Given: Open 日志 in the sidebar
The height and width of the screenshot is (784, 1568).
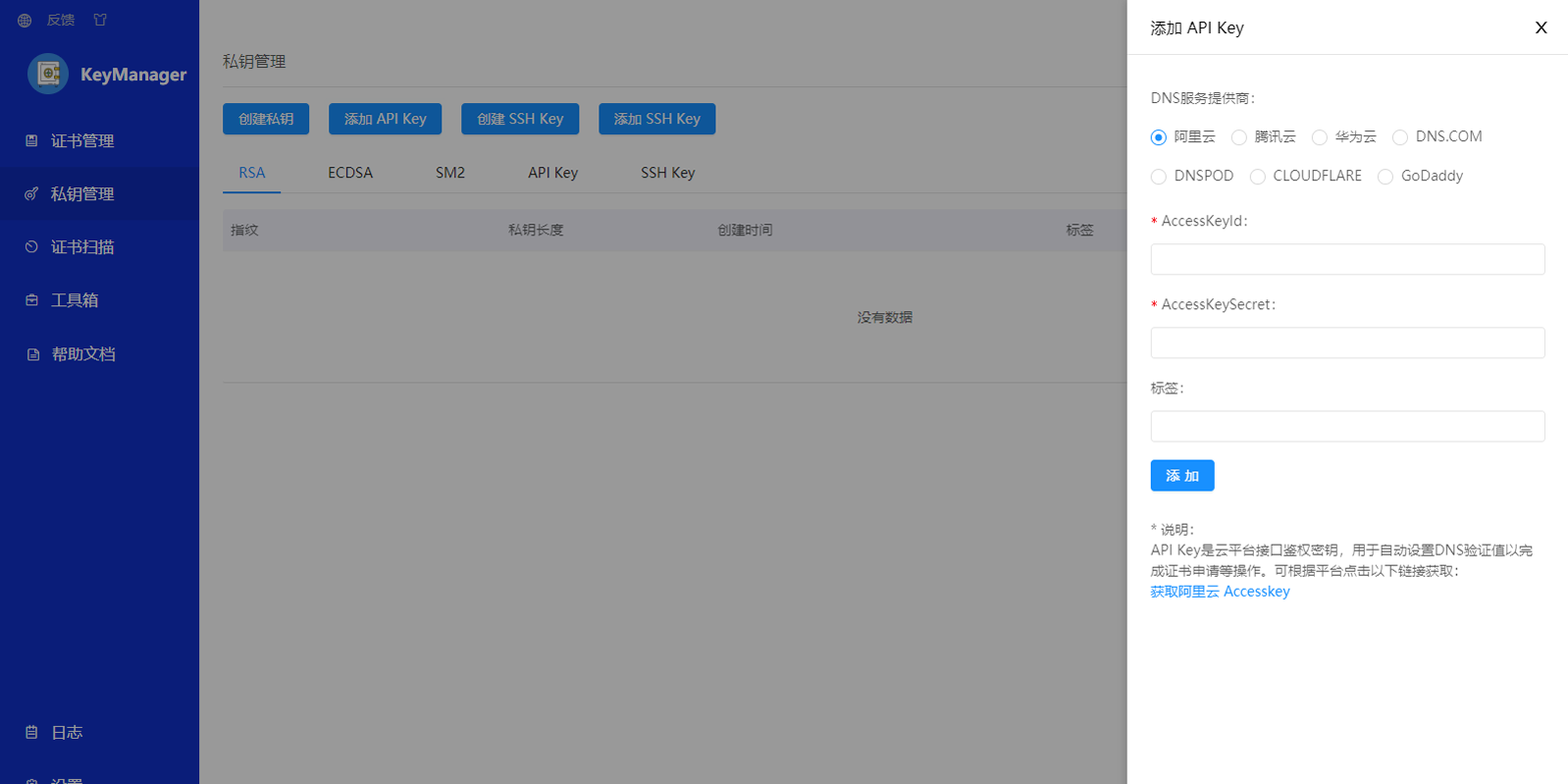Looking at the screenshot, I should [x=99, y=733].
